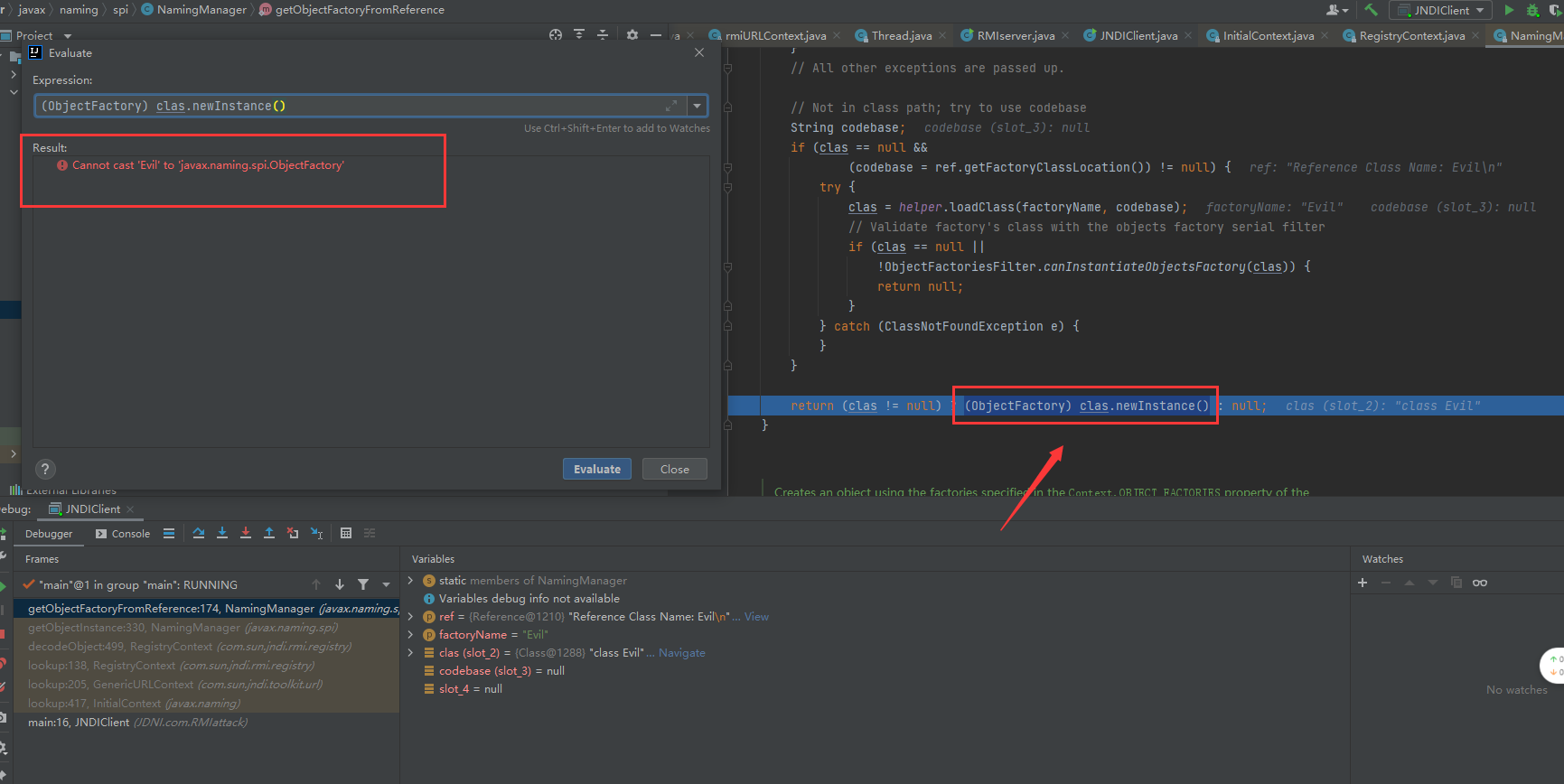Toggle show watches in variables glasses icon
1564x784 pixels.
coord(1480,583)
